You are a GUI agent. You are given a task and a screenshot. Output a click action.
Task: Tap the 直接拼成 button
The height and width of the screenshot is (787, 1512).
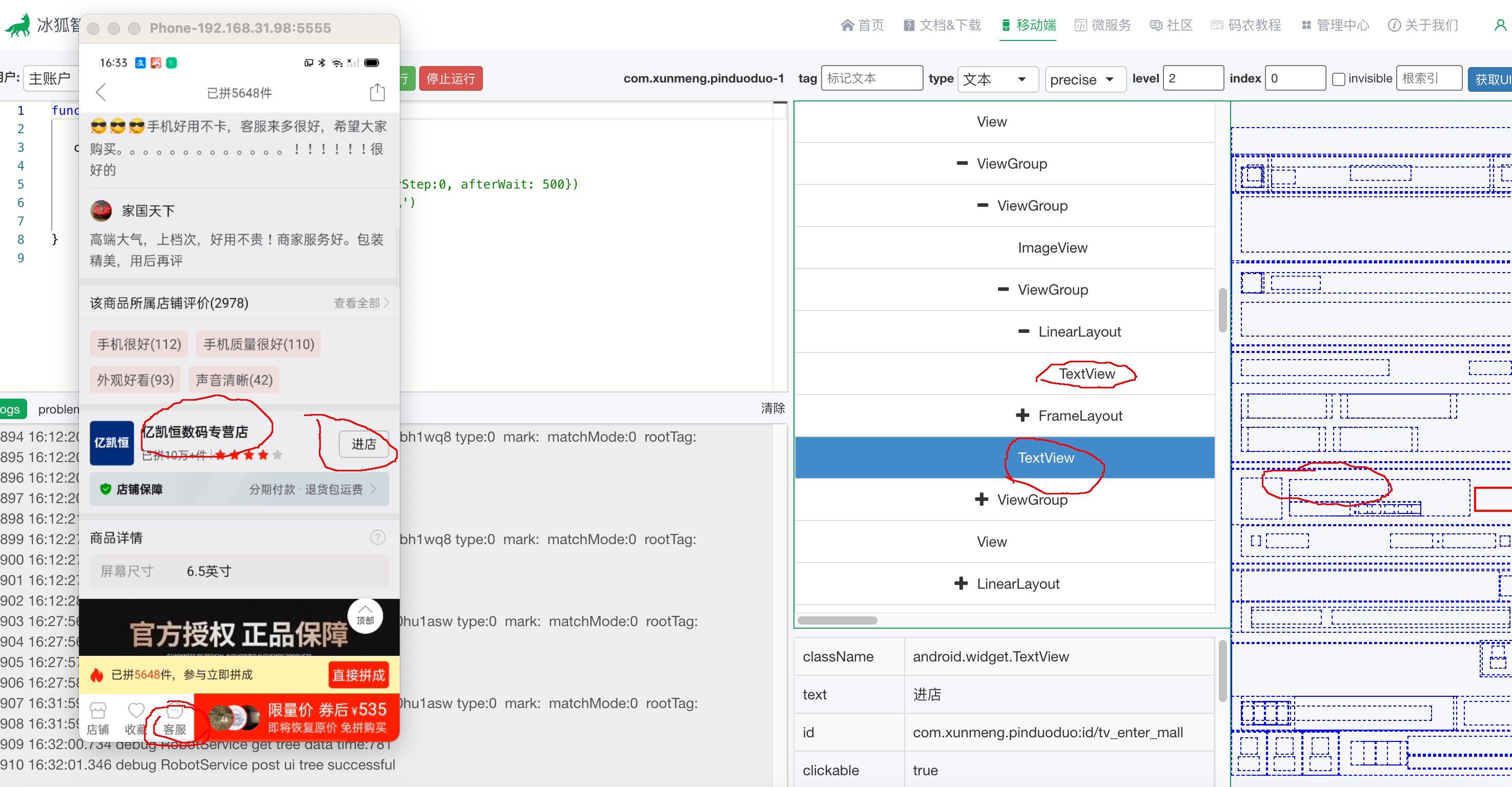coord(359,675)
